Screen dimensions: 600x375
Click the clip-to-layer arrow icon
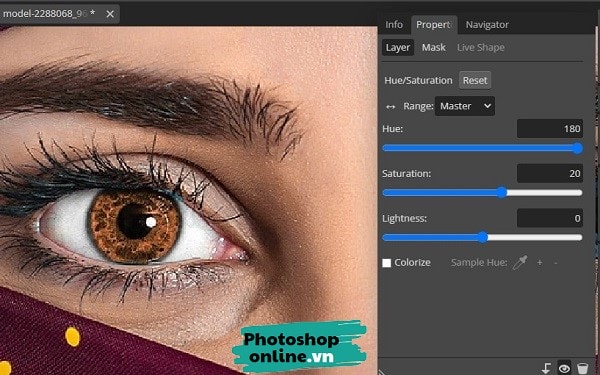pyautogui.click(x=546, y=368)
